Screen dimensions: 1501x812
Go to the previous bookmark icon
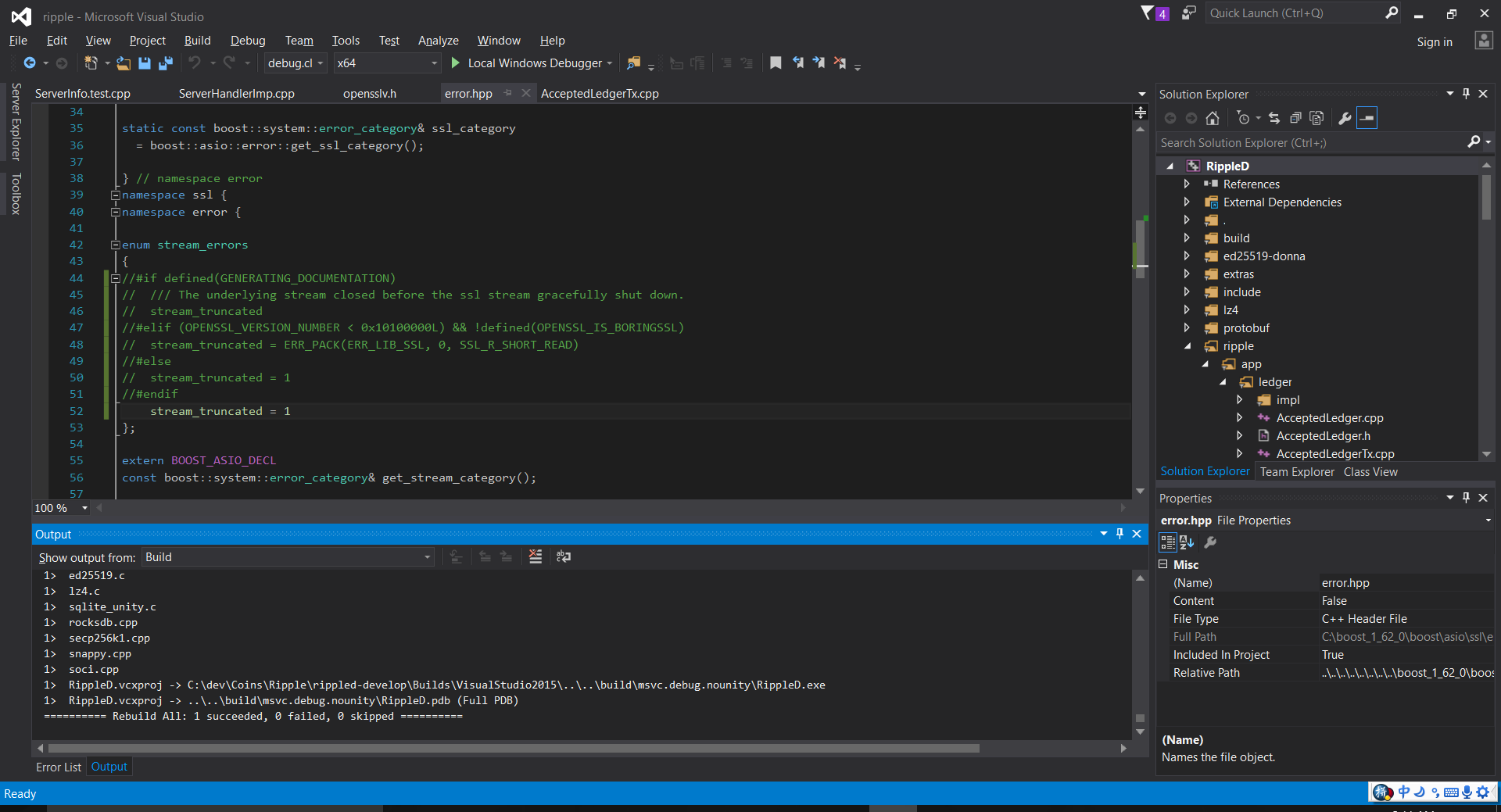[x=798, y=63]
